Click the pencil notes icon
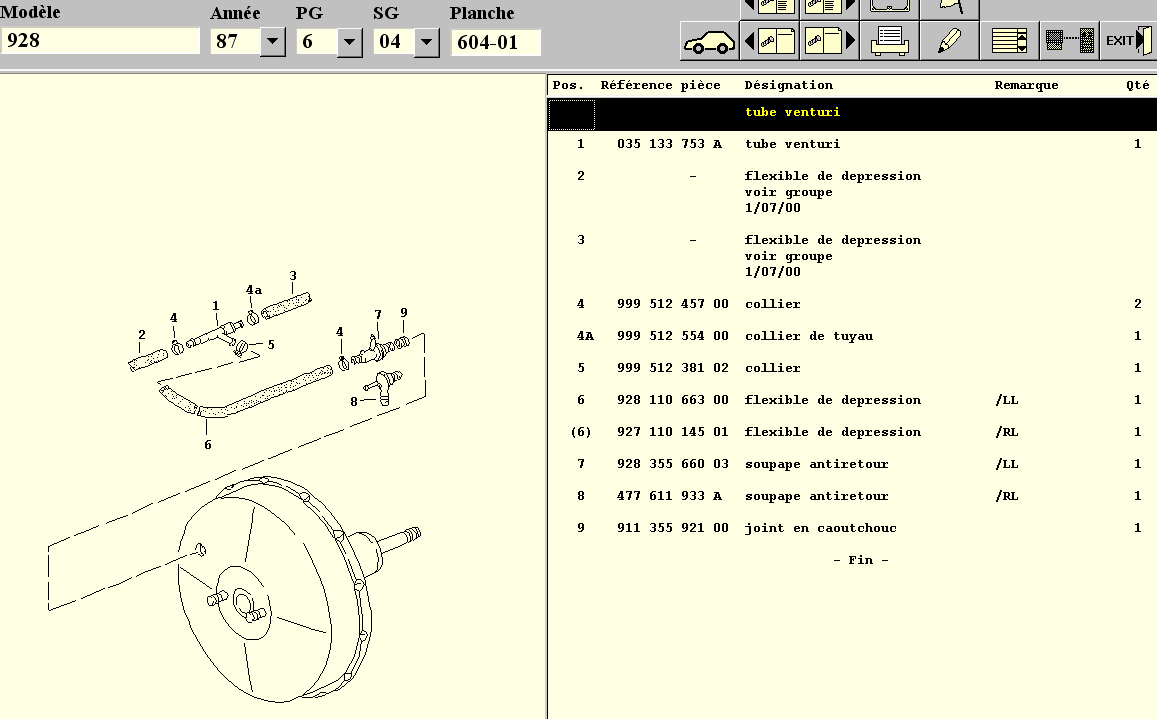 tap(950, 41)
